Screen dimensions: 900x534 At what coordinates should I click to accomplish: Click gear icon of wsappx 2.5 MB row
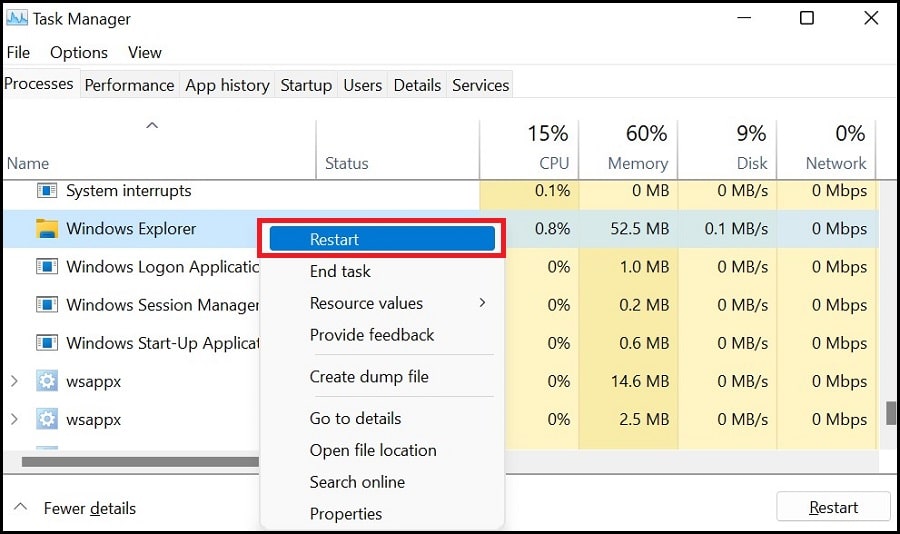click(x=47, y=419)
